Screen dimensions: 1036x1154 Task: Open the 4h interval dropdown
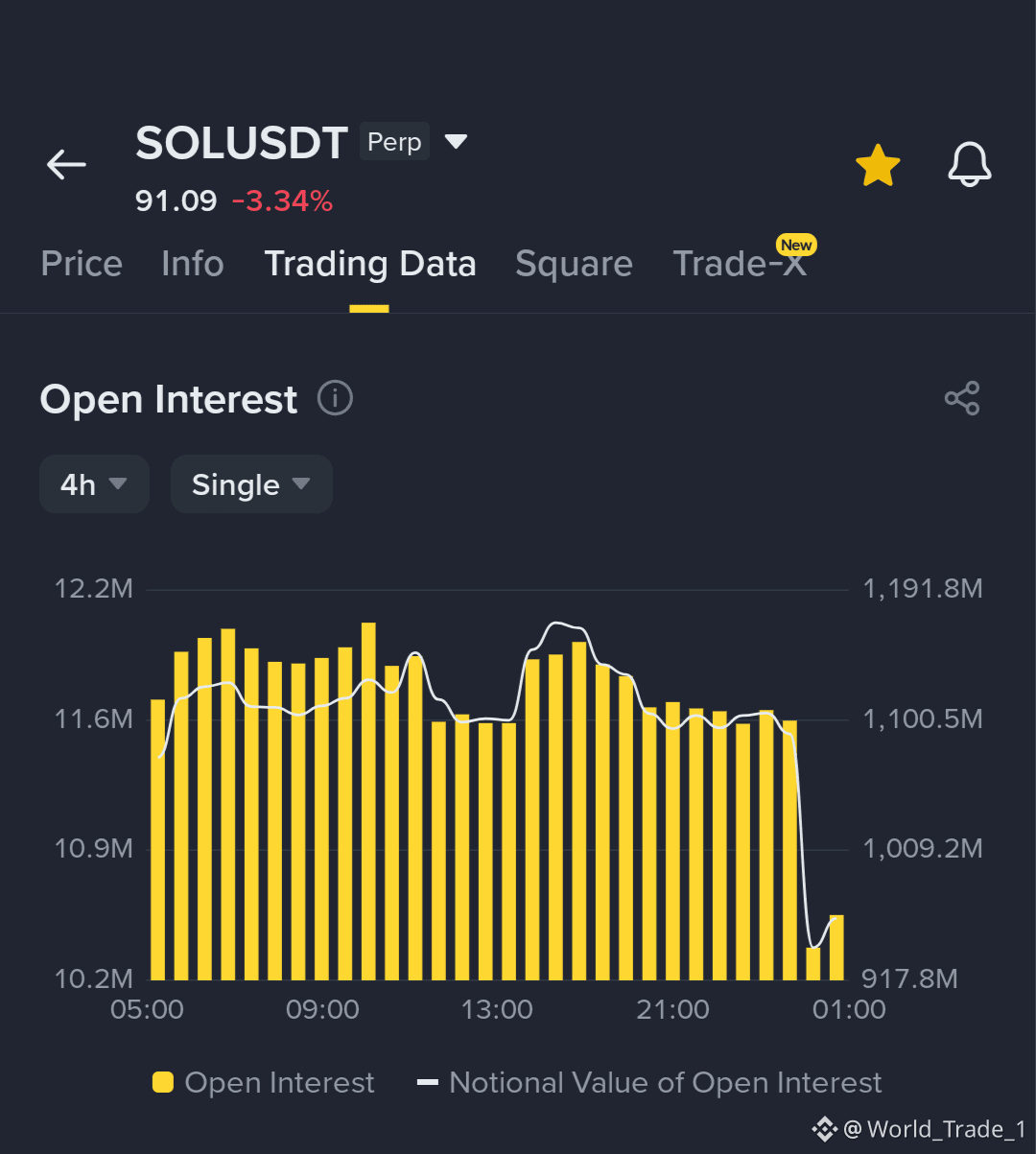tap(94, 484)
